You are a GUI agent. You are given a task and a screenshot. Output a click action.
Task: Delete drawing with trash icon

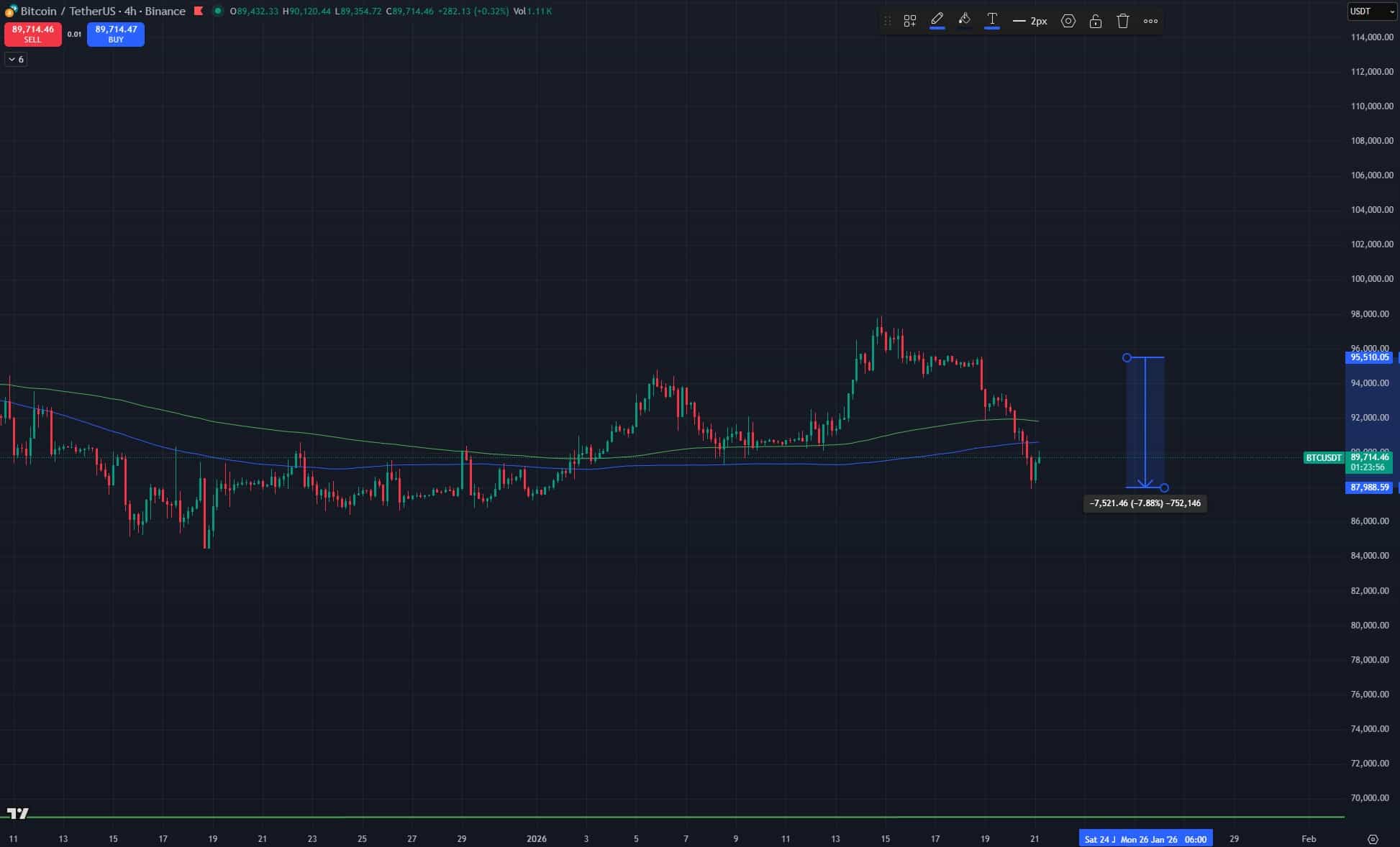pos(1122,21)
